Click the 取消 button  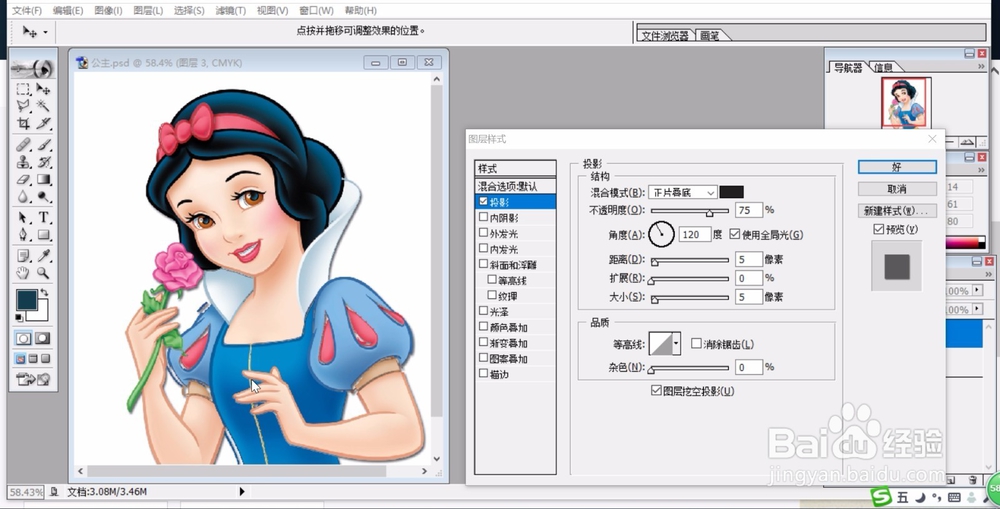coord(897,189)
